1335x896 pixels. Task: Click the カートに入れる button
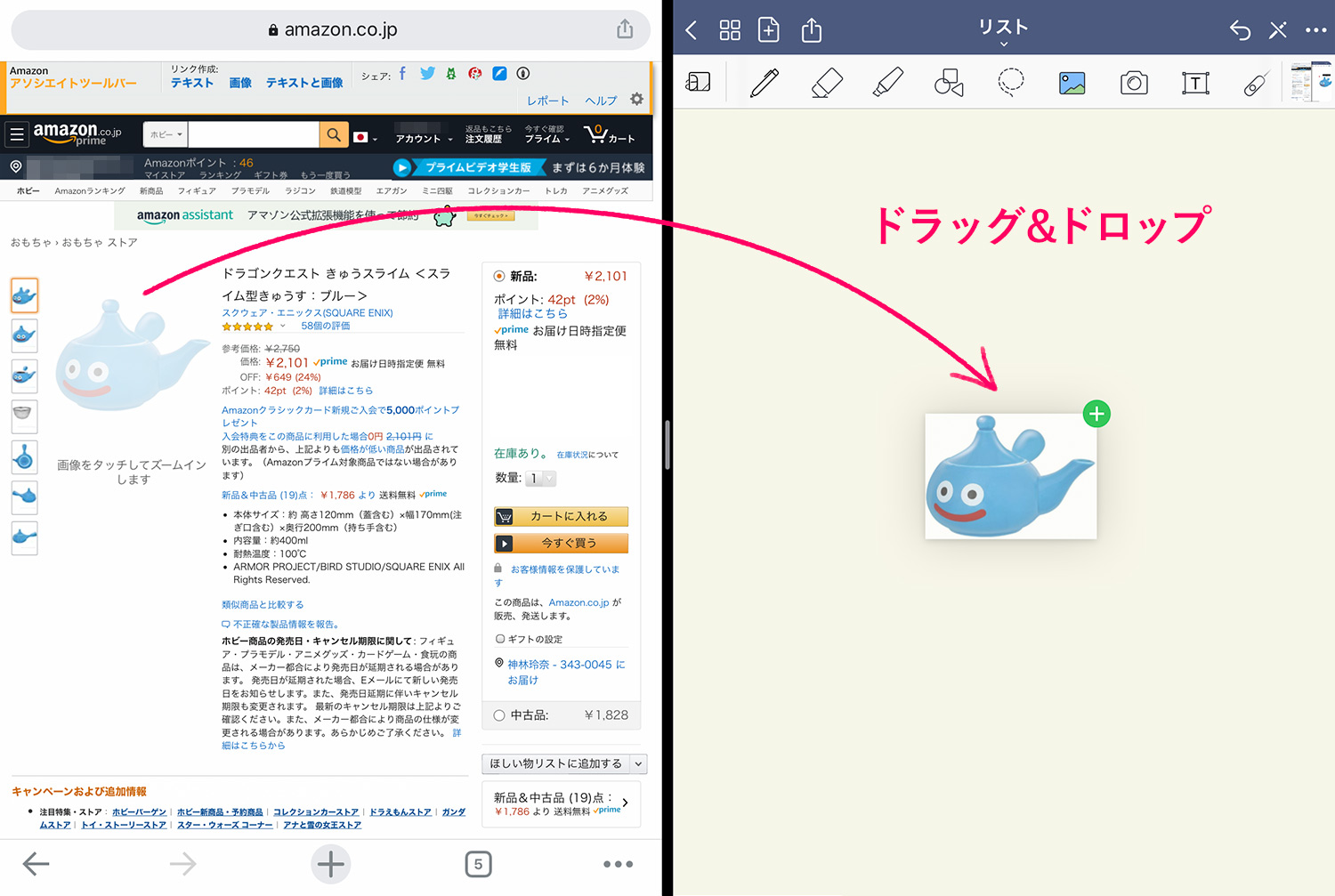(x=562, y=516)
